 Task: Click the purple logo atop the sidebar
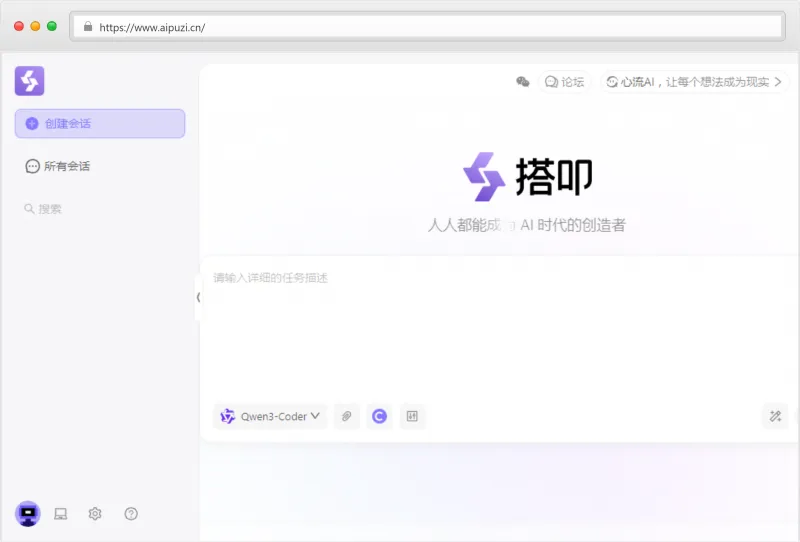(x=30, y=80)
